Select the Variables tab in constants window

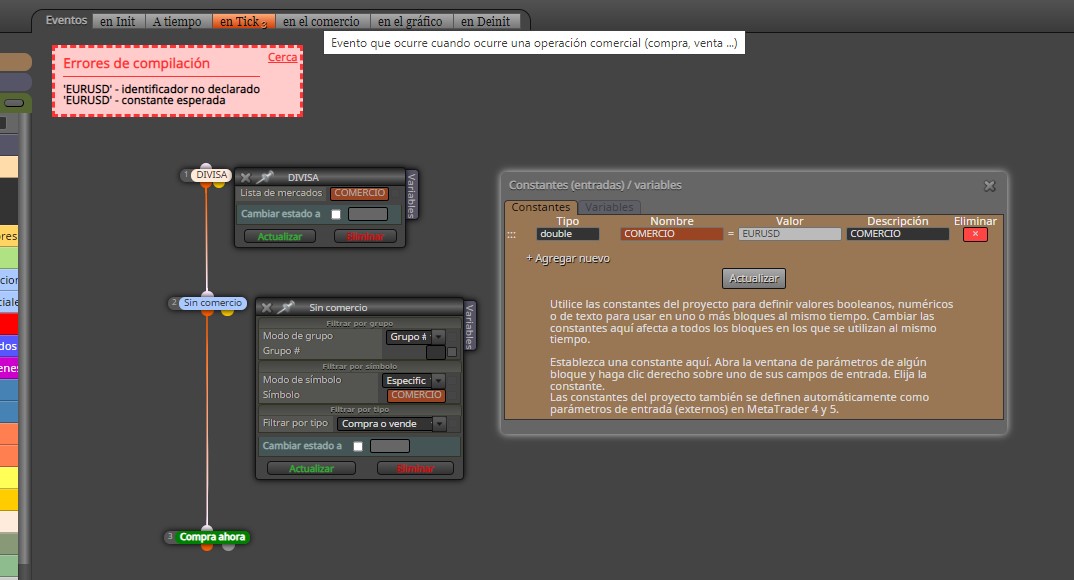point(609,207)
